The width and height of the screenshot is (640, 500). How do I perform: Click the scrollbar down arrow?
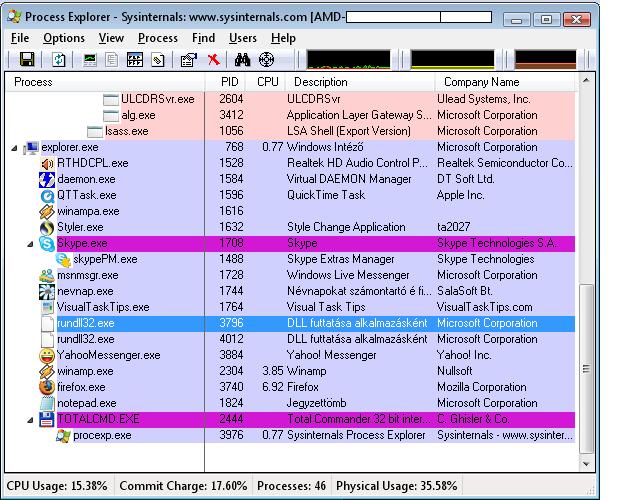(586, 464)
